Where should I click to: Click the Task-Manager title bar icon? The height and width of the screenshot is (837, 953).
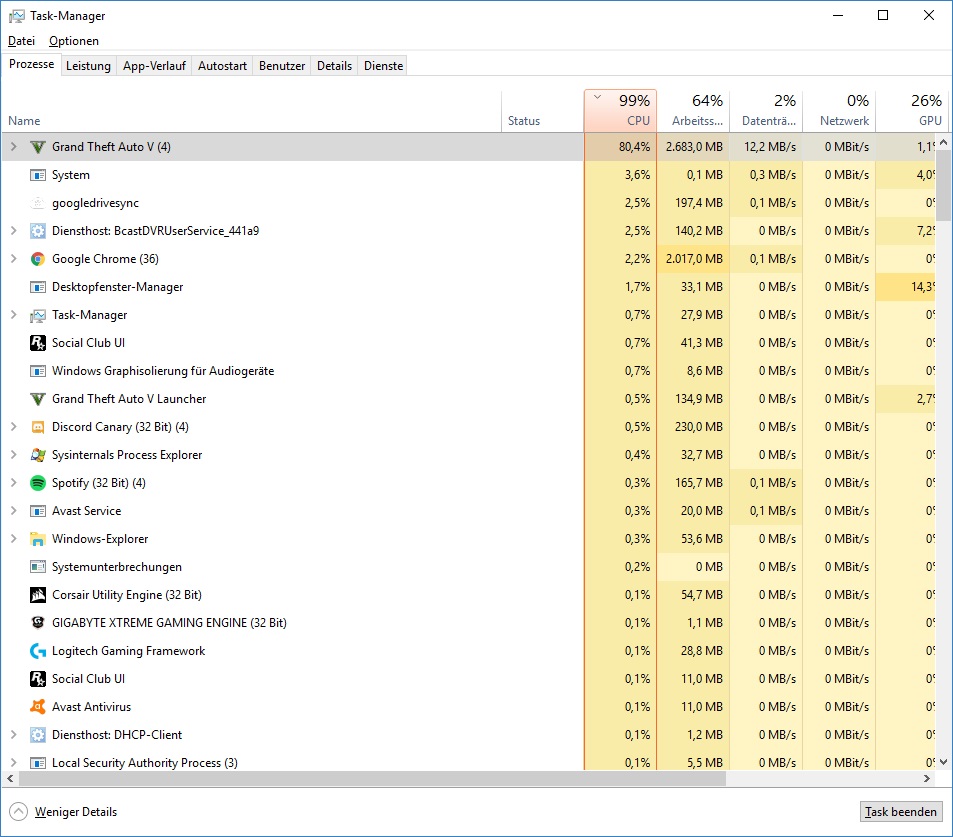pos(17,16)
